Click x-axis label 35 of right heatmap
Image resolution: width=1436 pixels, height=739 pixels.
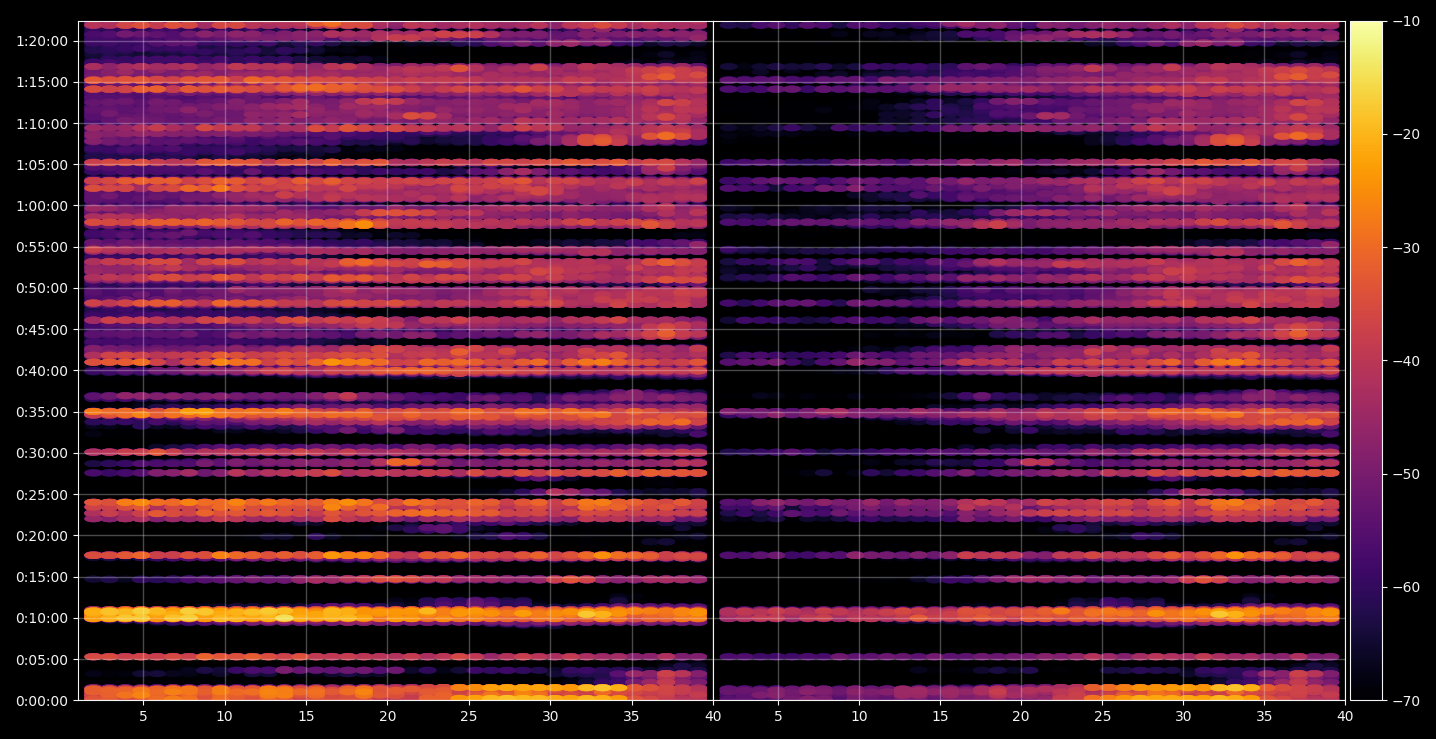(x=1264, y=716)
